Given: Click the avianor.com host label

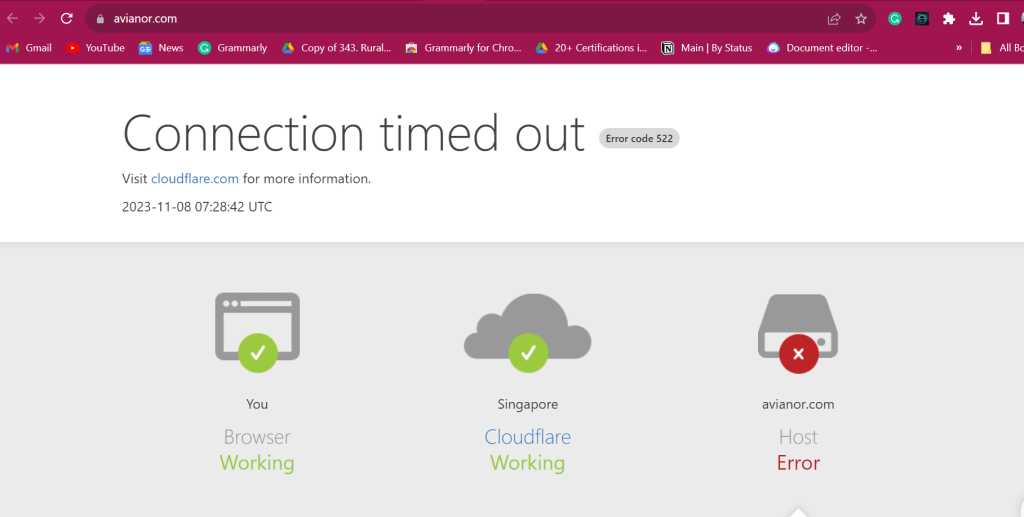Looking at the screenshot, I should [x=798, y=404].
